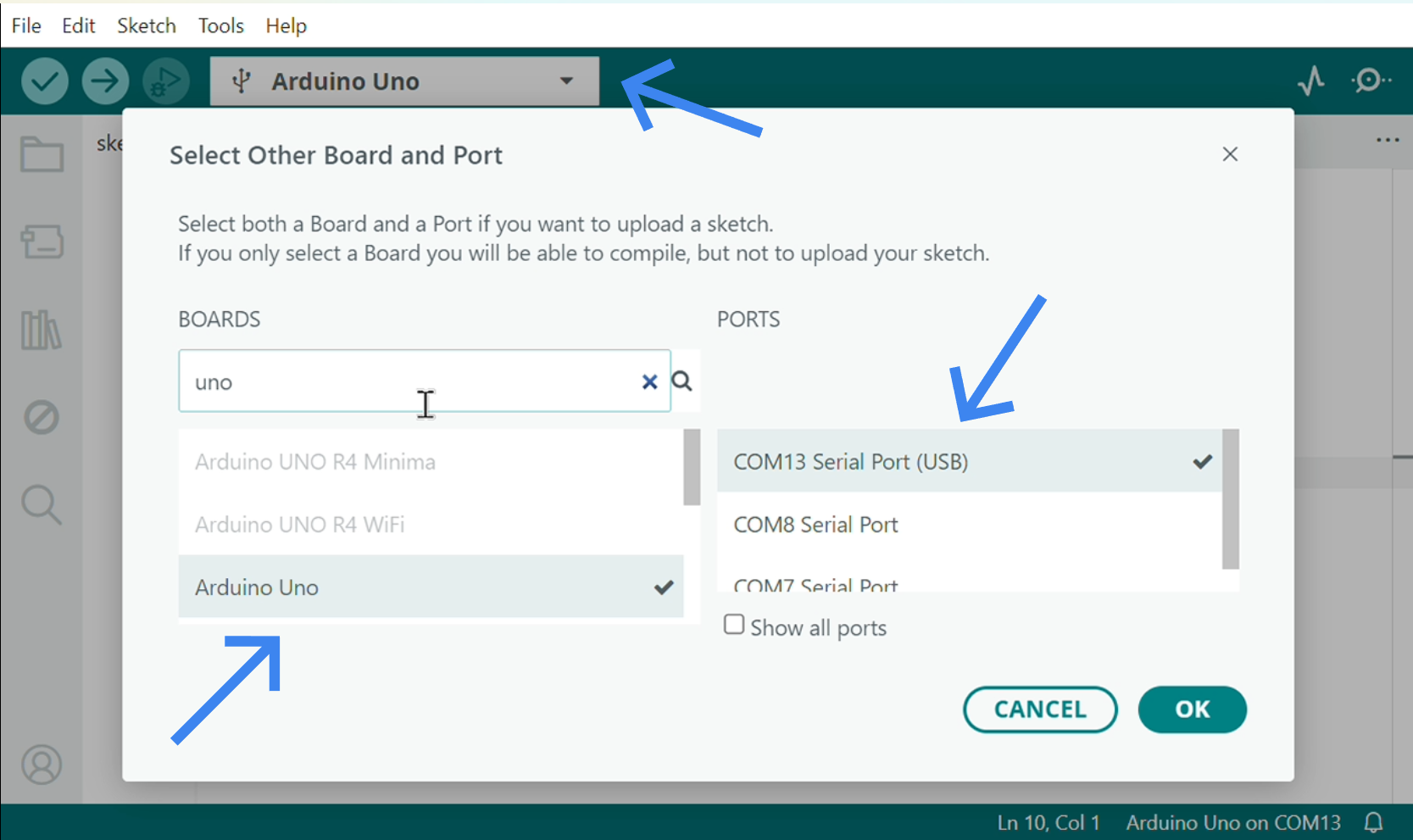The image size is (1413, 840).
Task: Close the Select Other Board dialog
Action: coord(1230,154)
